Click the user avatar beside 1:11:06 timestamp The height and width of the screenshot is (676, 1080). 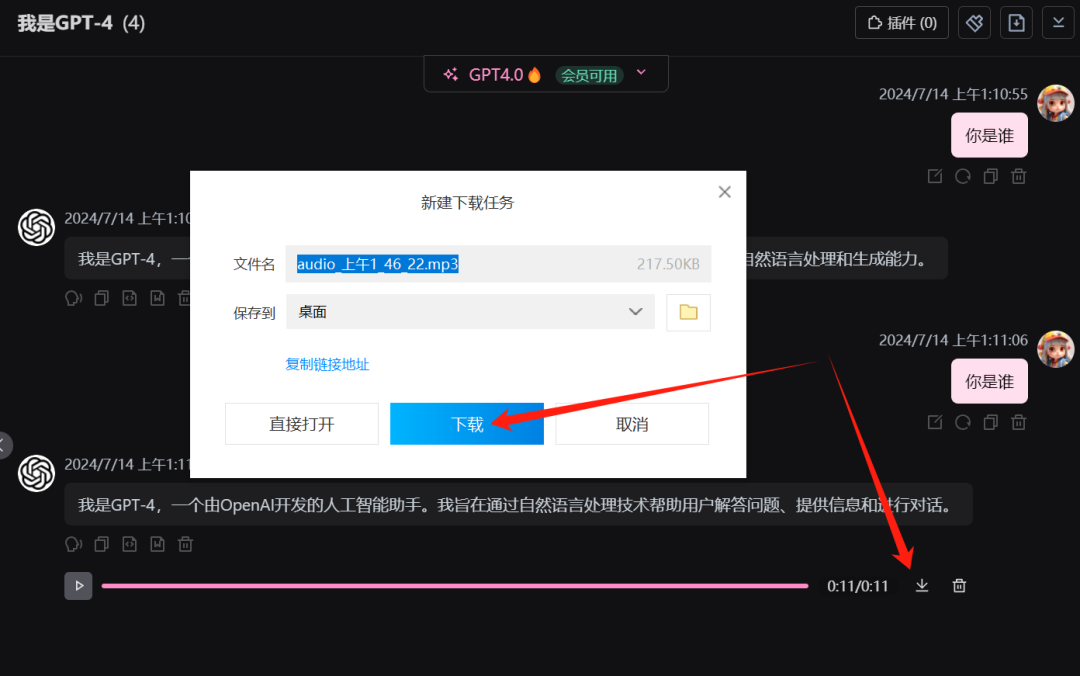pos(1056,349)
